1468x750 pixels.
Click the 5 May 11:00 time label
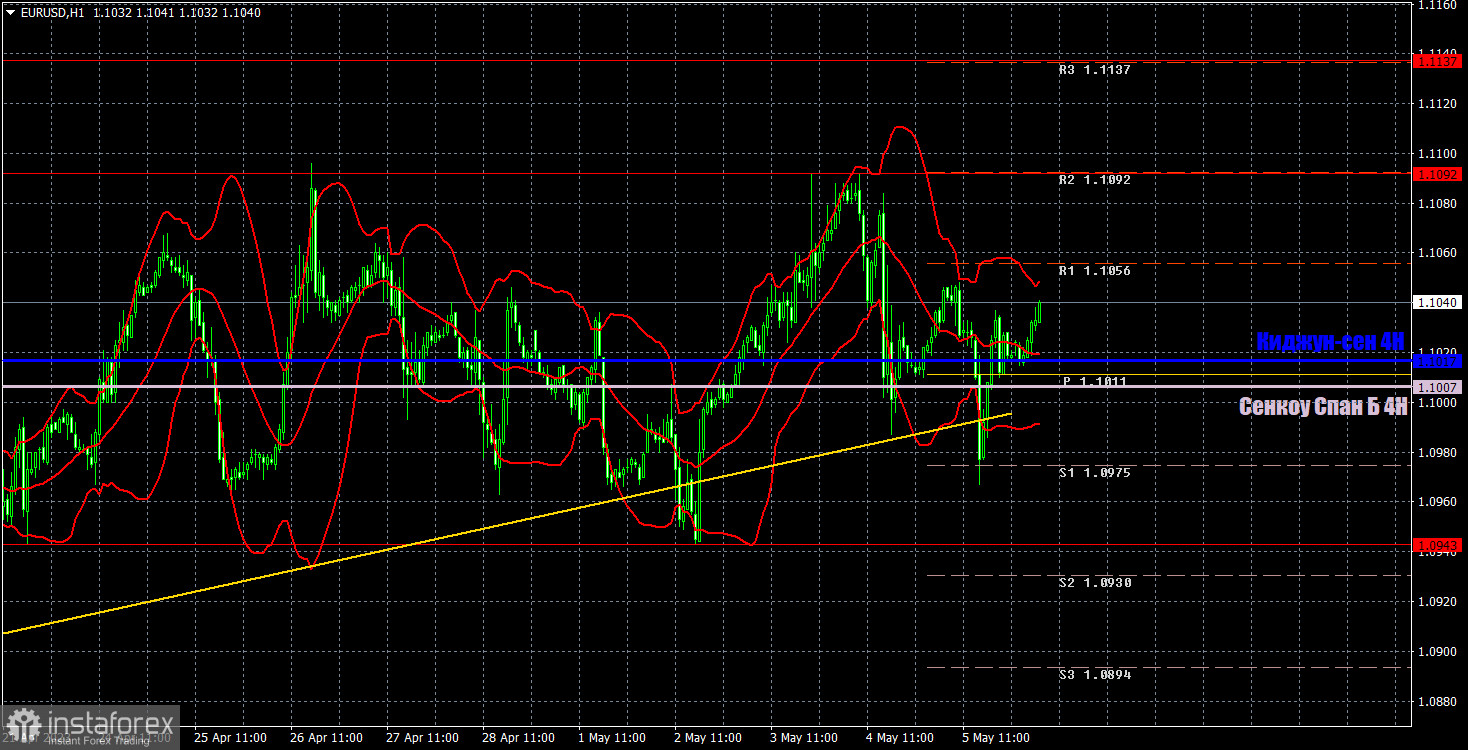998,738
